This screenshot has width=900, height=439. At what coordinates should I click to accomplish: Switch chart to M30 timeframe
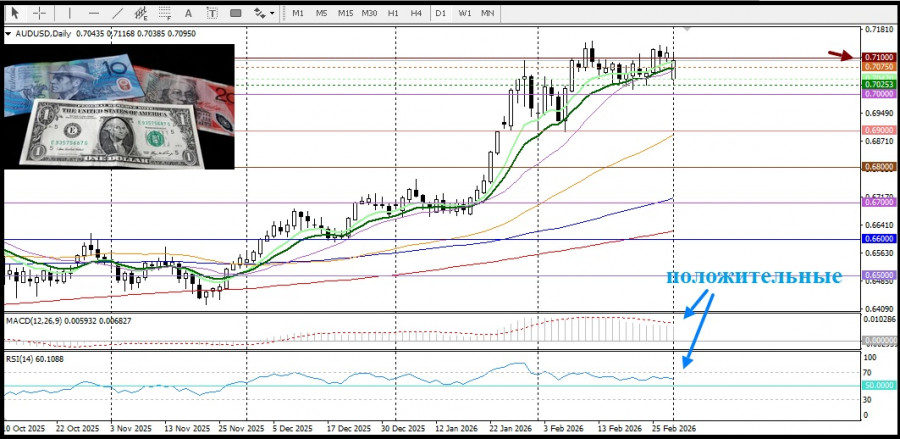(369, 13)
